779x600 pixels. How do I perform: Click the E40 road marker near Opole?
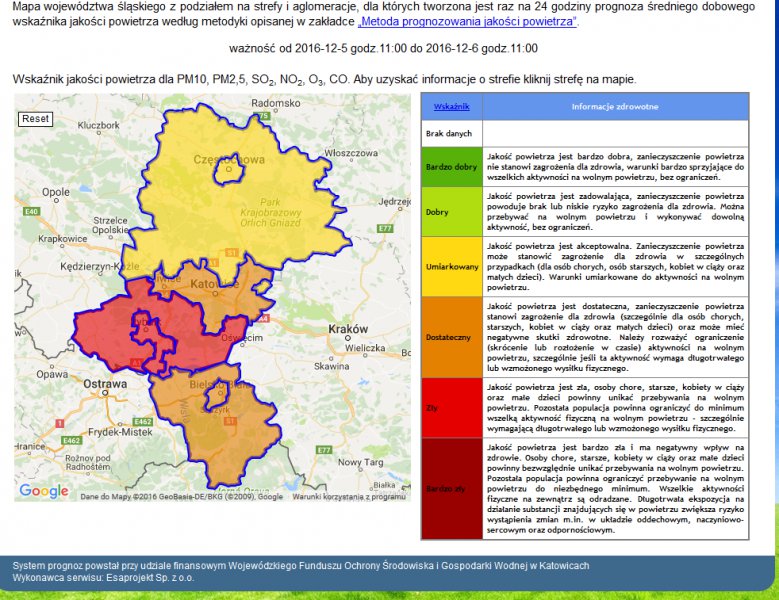pos(31,212)
